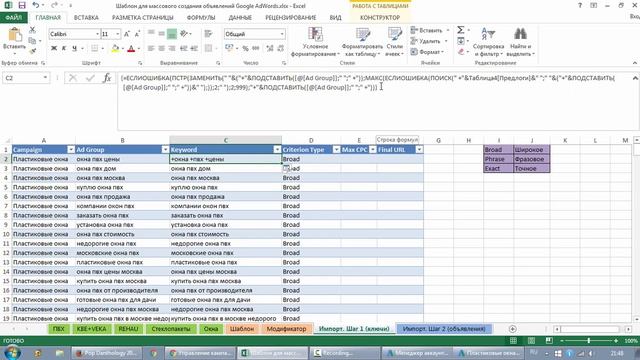Click the AutoSum sigma icon
Viewport: 640px width, 360px height.
(461, 30)
